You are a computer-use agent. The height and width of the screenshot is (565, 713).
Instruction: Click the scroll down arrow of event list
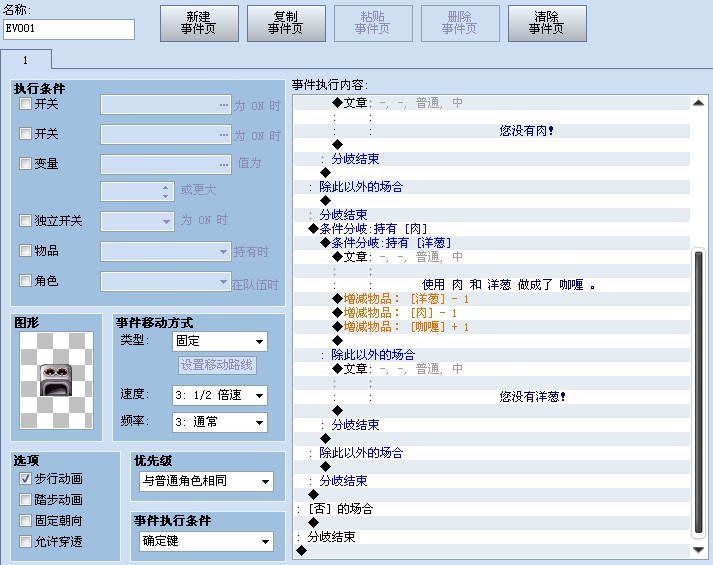[698, 550]
